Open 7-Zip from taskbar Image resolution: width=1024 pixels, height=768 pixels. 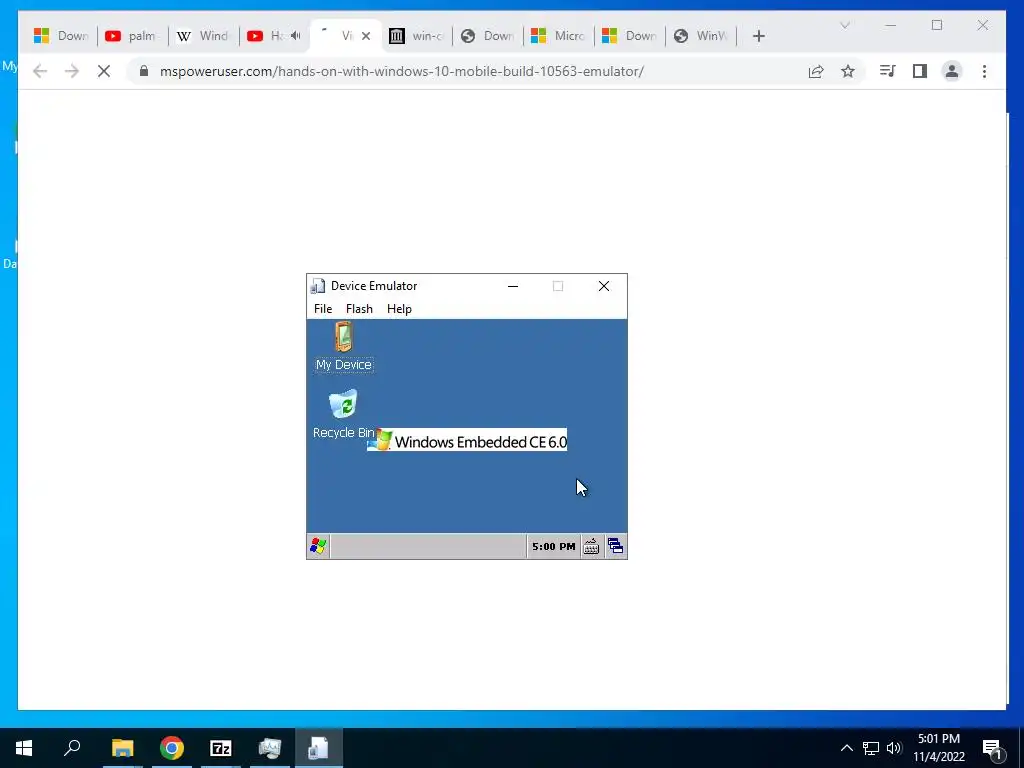tap(221, 748)
